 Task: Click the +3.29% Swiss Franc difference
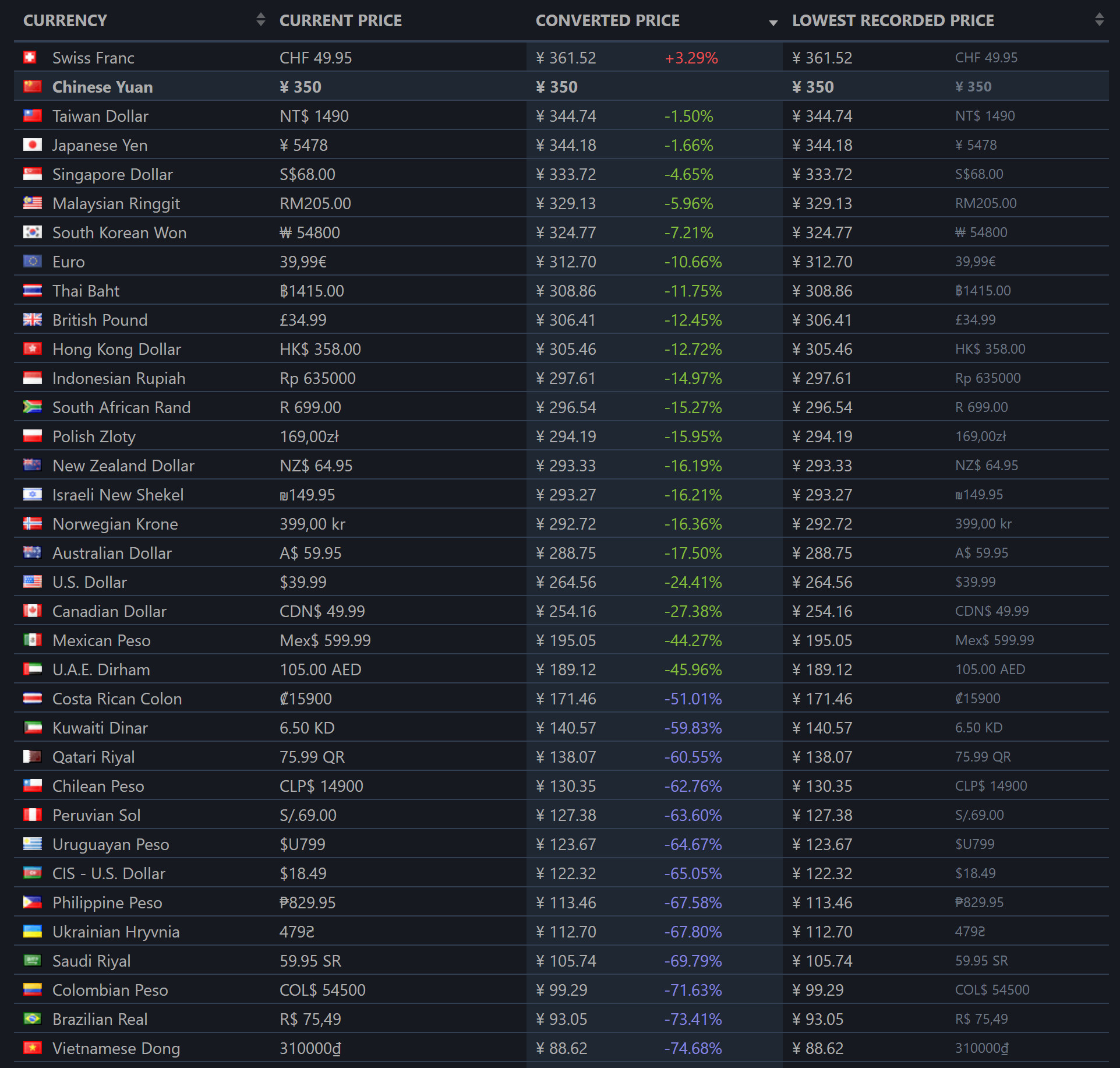point(691,58)
